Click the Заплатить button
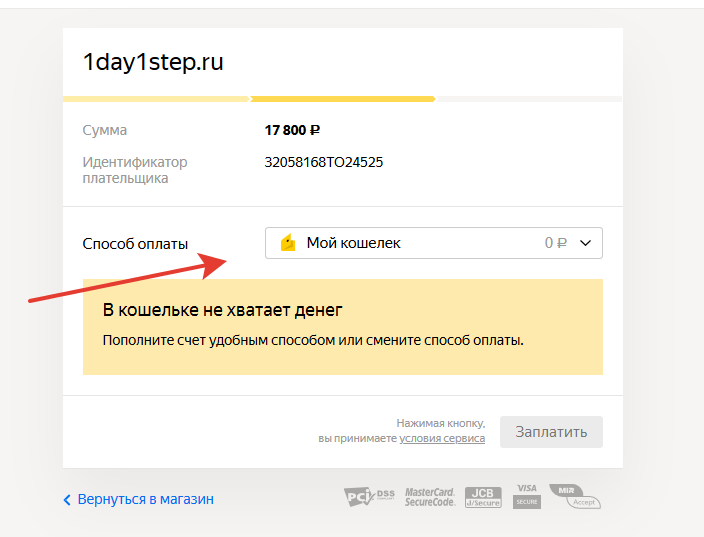 (551, 432)
